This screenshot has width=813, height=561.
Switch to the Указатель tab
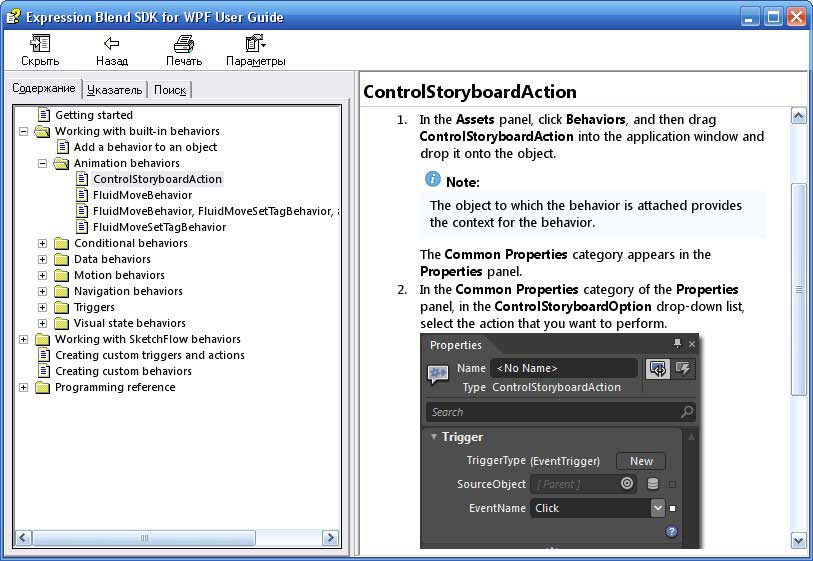pyautogui.click(x=115, y=90)
